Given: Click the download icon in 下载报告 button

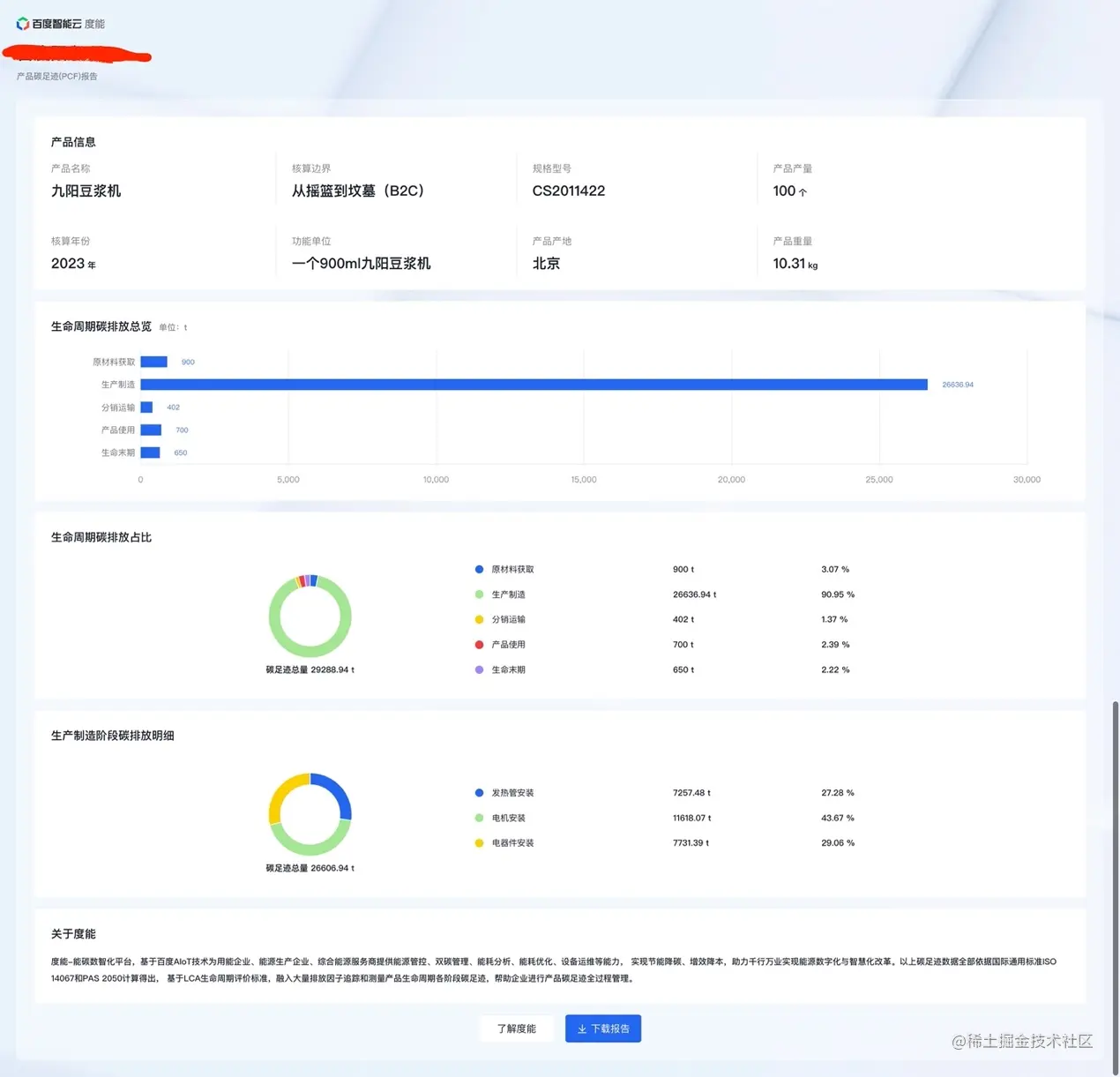Looking at the screenshot, I should pyautogui.click(x=582, y=1029).
